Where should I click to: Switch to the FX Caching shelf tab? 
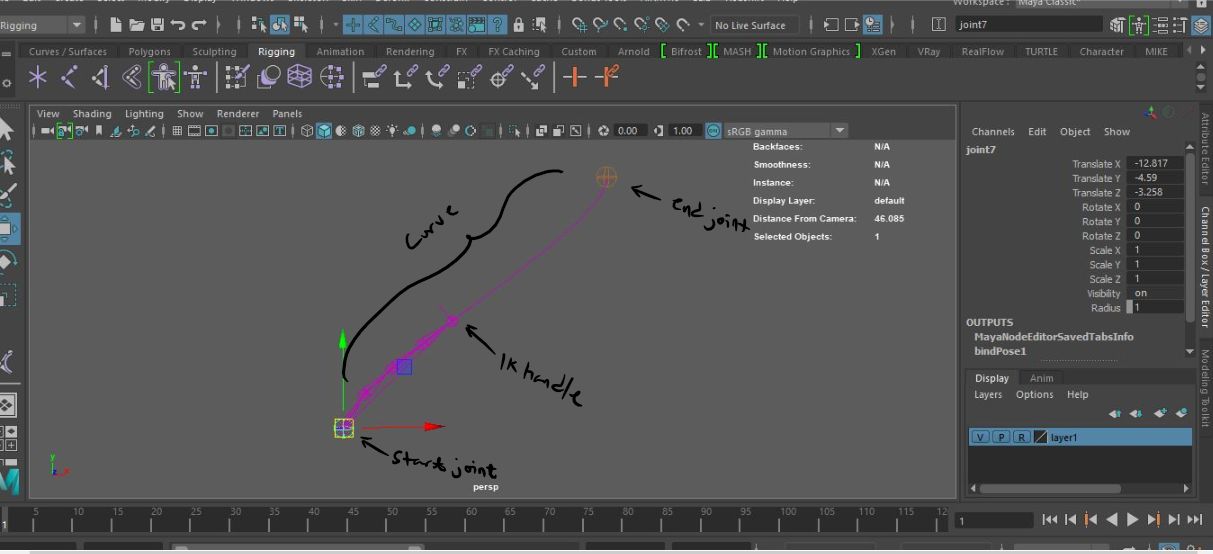[x=514, y=52]
